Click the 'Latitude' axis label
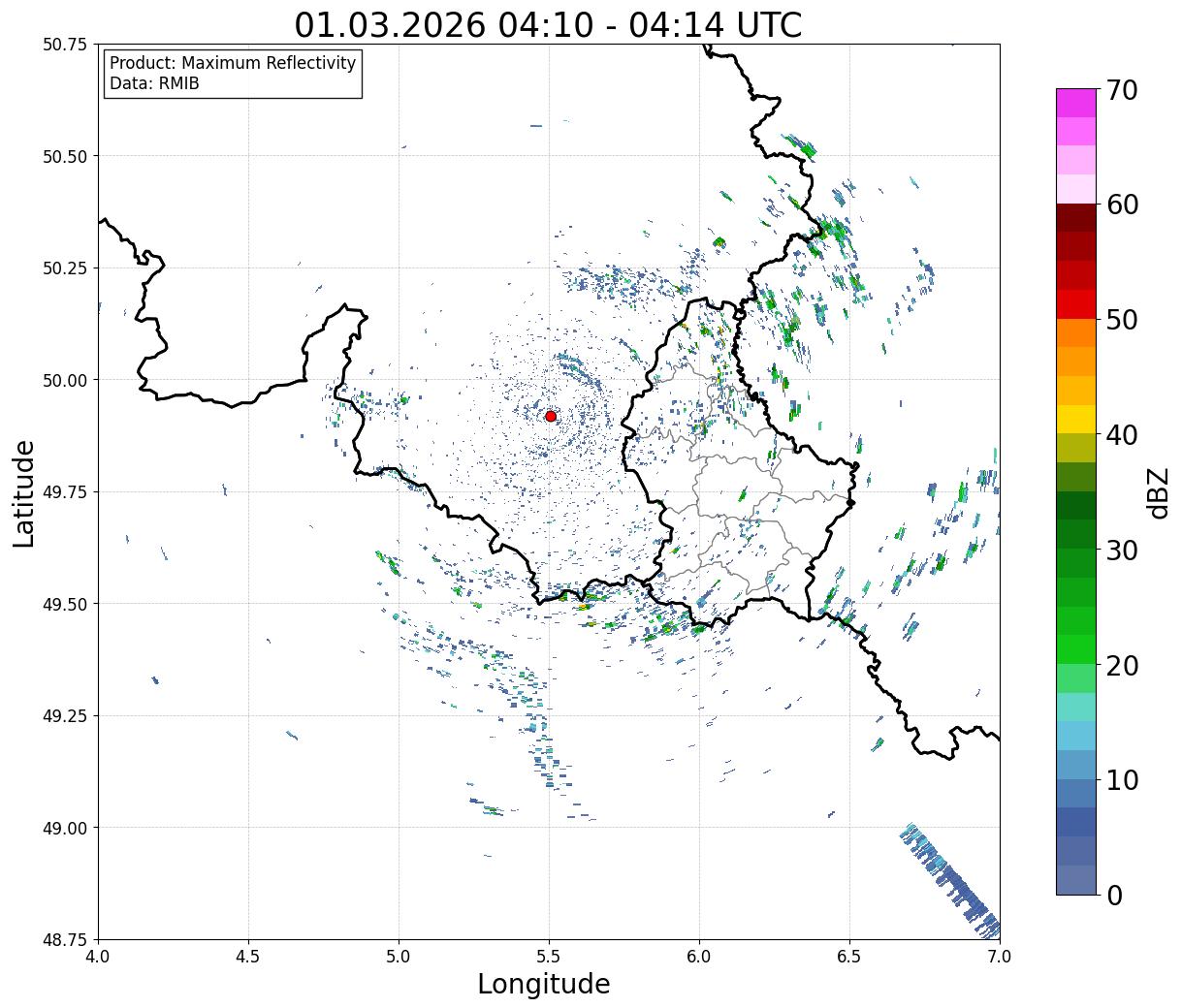This screenshot has width=1182, height=1008. click(x=24, y=492)
